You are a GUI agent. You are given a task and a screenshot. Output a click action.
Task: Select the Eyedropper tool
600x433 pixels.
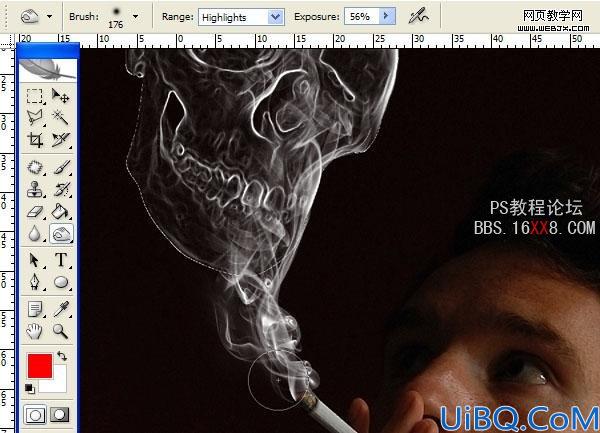60,309
